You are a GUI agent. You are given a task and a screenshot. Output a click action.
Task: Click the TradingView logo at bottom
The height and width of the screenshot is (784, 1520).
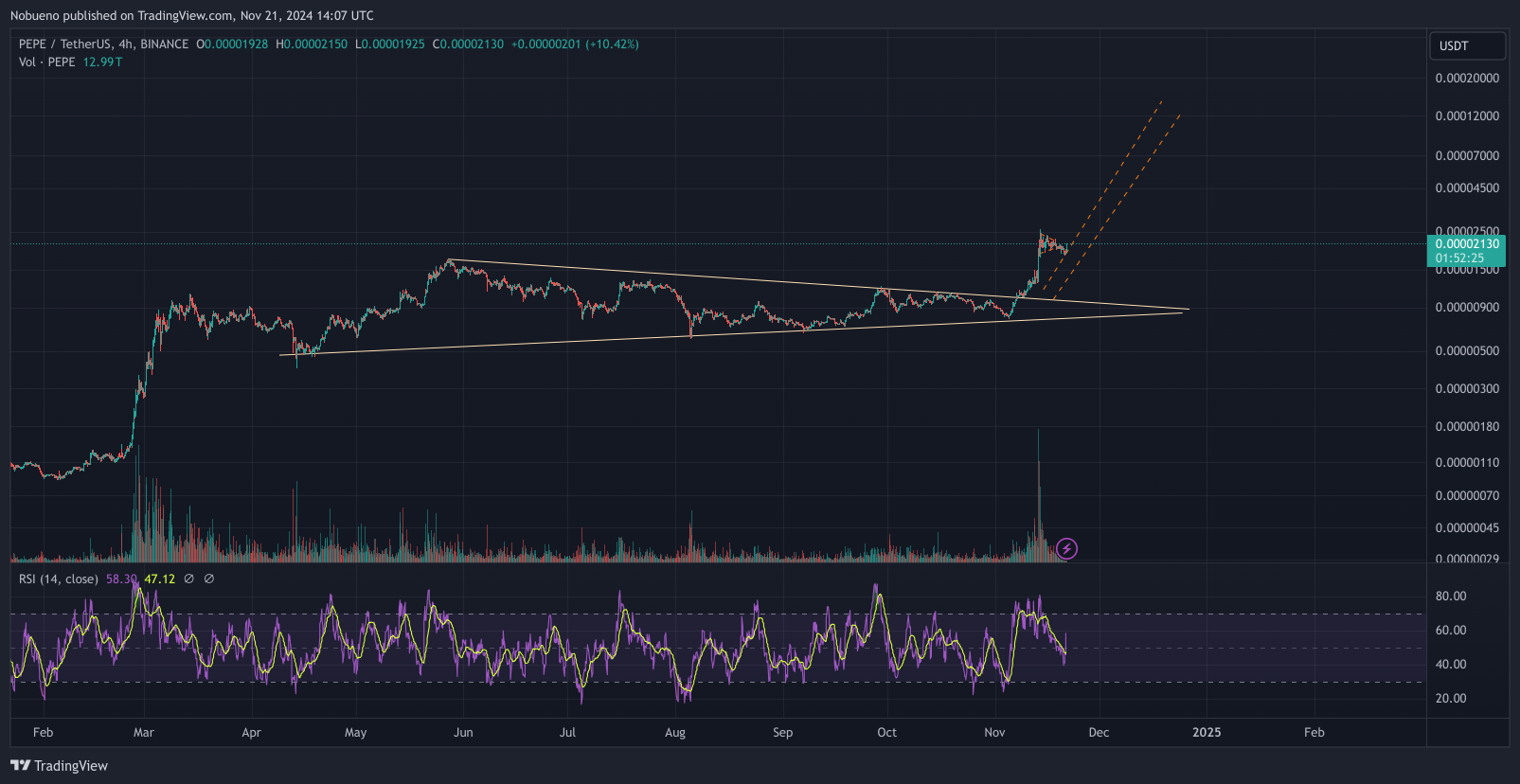59,765
